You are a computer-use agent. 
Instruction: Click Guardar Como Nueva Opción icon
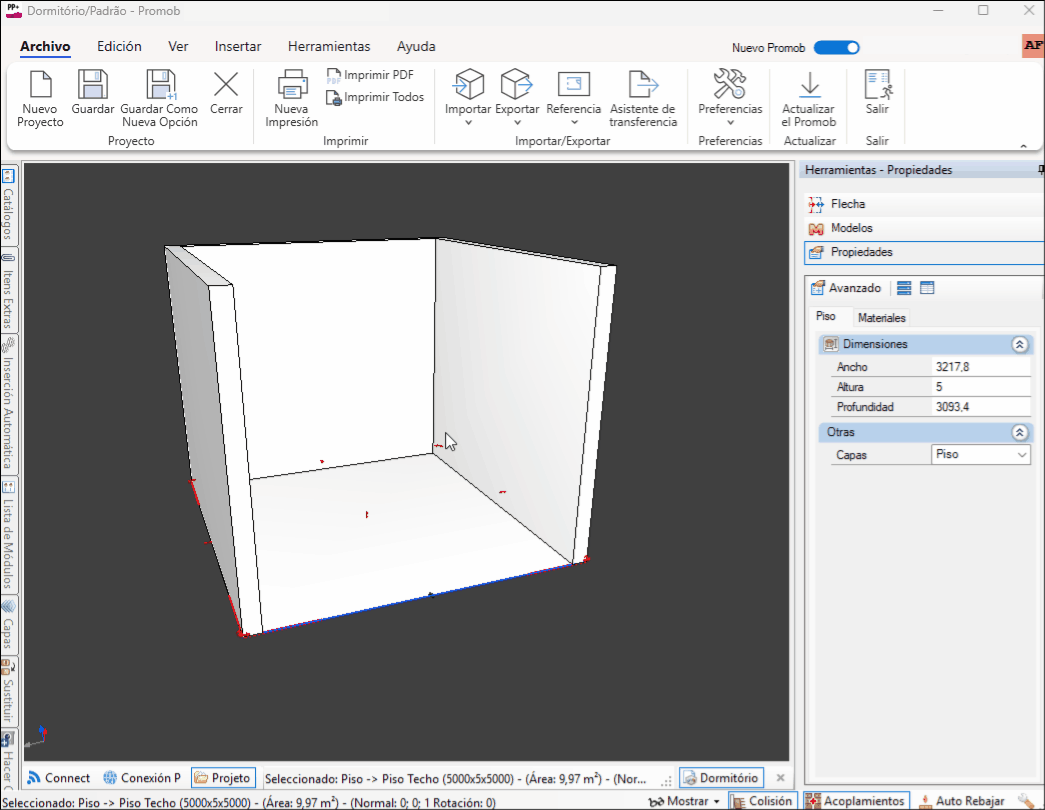(159, 85)
